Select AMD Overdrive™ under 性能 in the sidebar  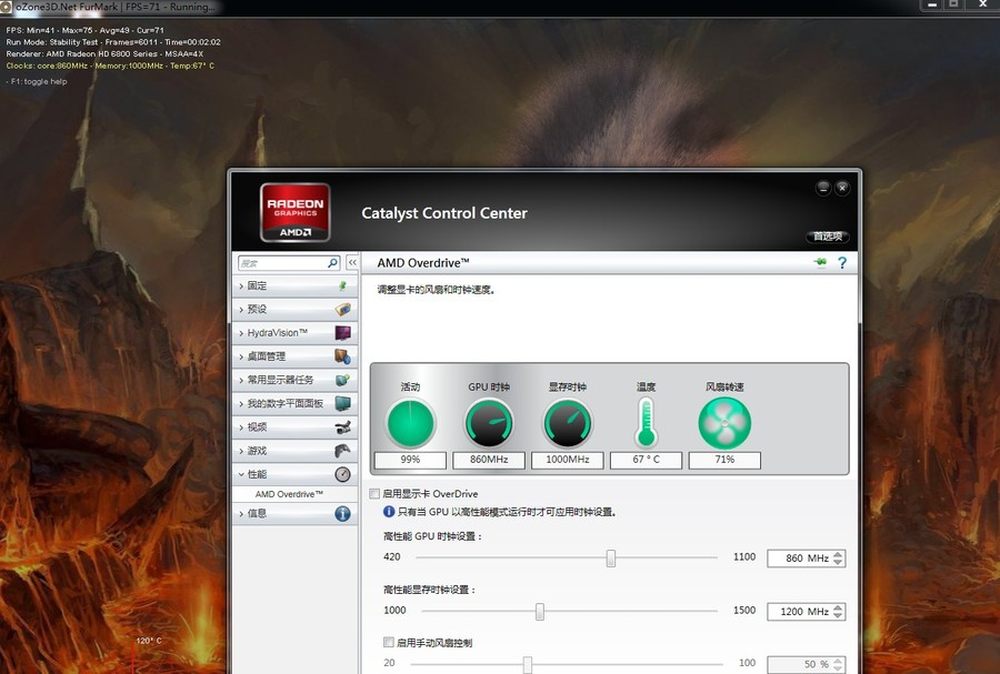pos(289,494)
